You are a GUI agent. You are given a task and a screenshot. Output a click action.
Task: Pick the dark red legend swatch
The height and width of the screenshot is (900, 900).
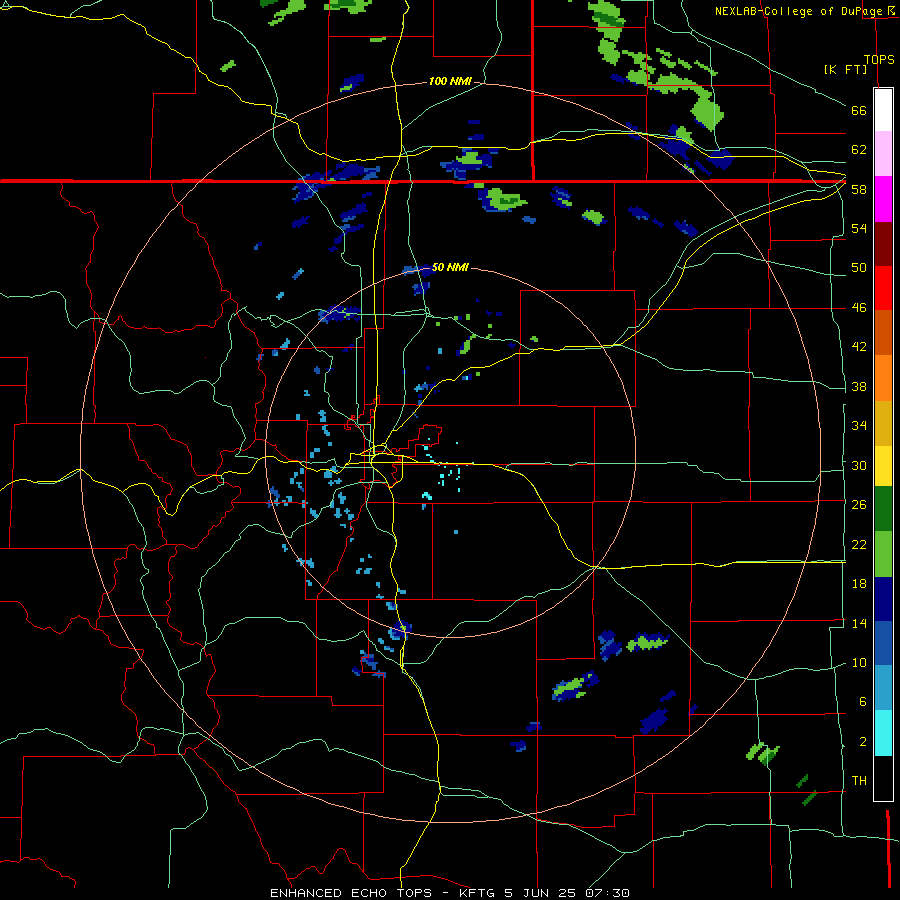click(x=883, y=243)
